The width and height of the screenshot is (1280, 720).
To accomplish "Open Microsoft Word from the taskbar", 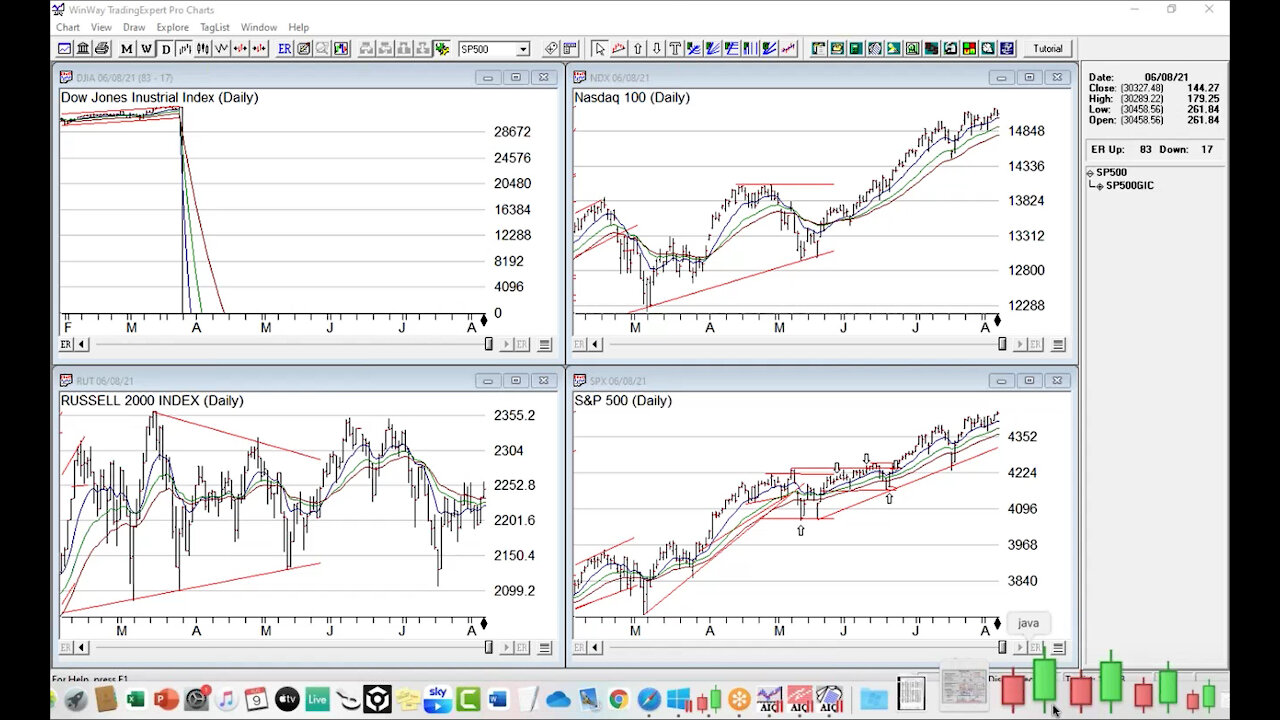I will click(498, 699).
